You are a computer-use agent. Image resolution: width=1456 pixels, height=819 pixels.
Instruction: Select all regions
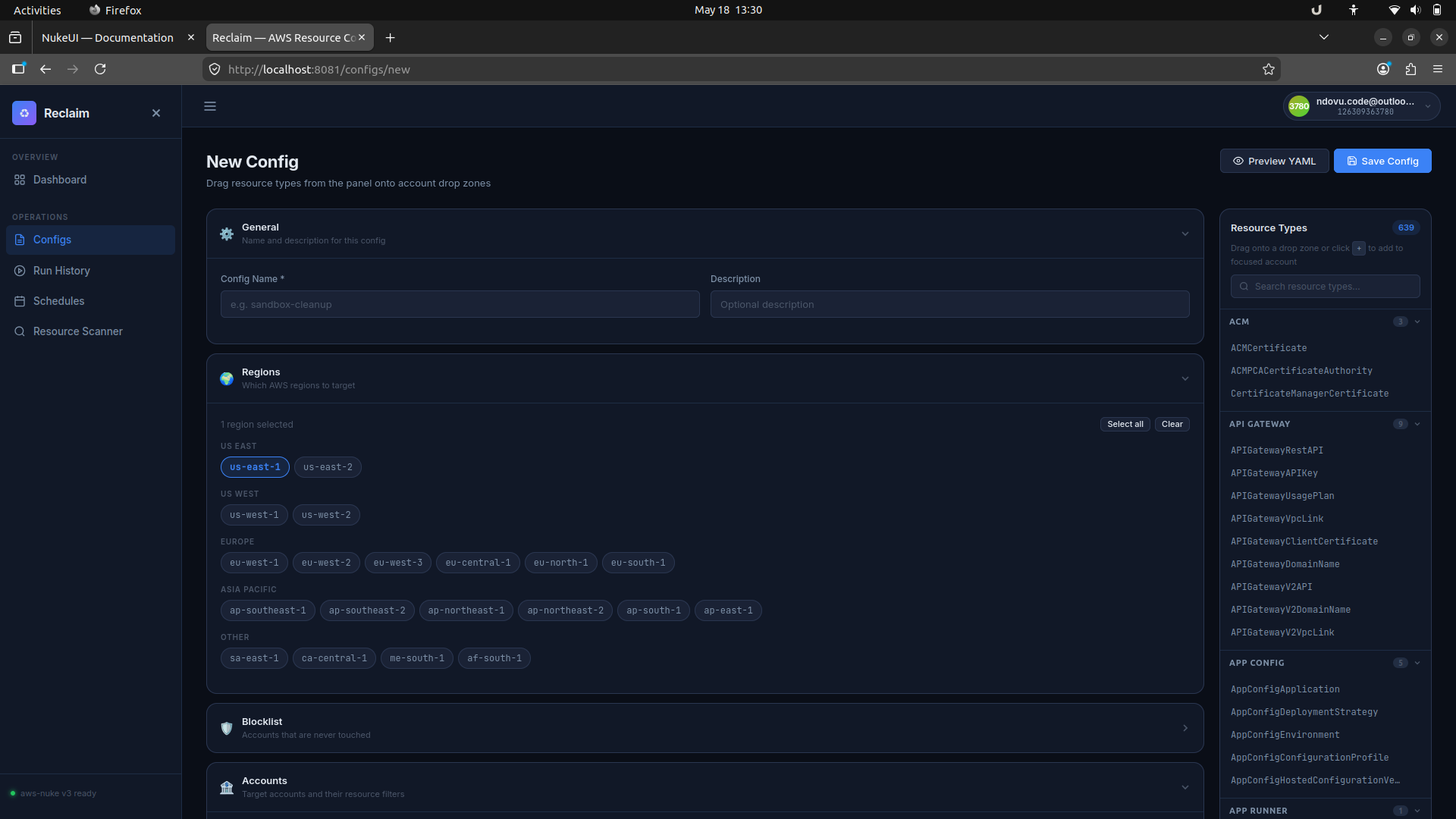click(x=1125, y=424)
